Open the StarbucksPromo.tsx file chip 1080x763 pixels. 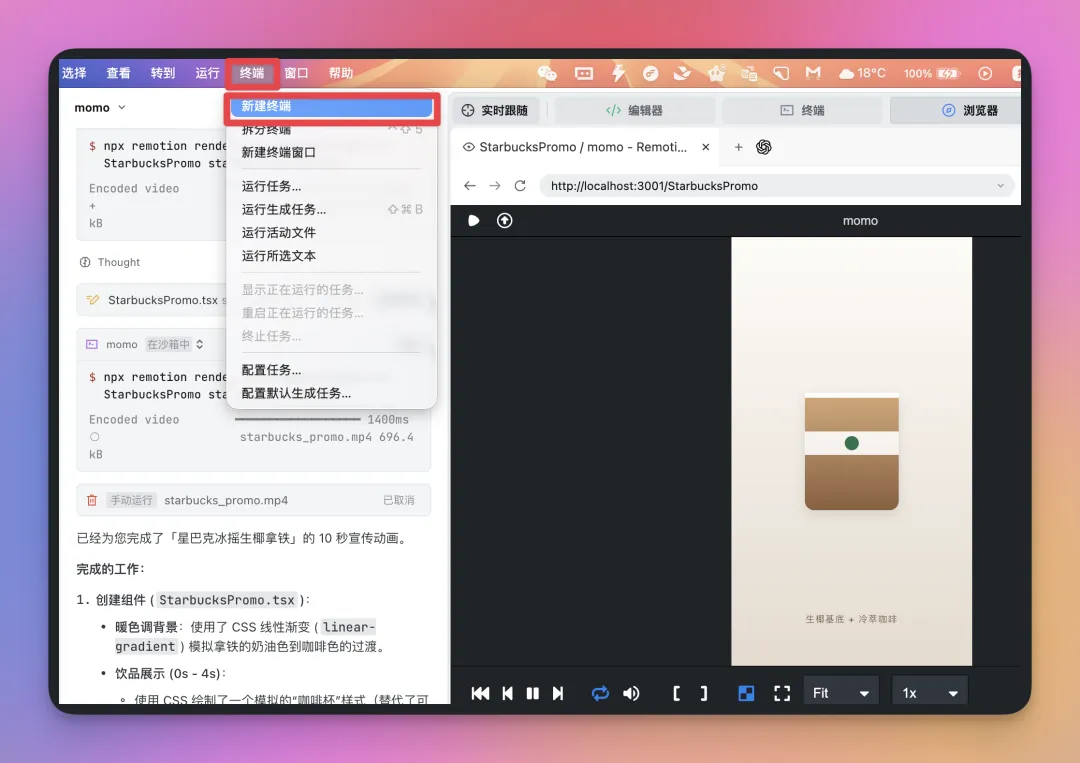(163, 300)
